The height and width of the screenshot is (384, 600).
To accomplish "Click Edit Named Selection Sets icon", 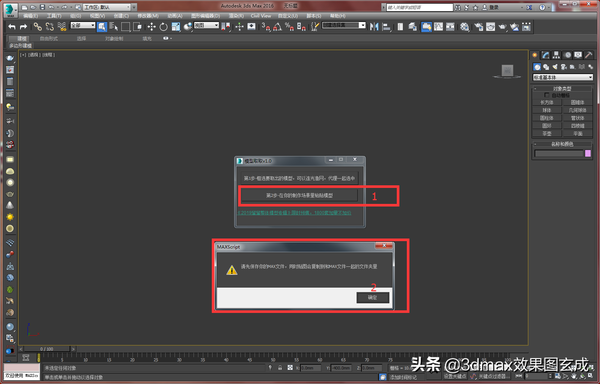I will coord(315,27).
